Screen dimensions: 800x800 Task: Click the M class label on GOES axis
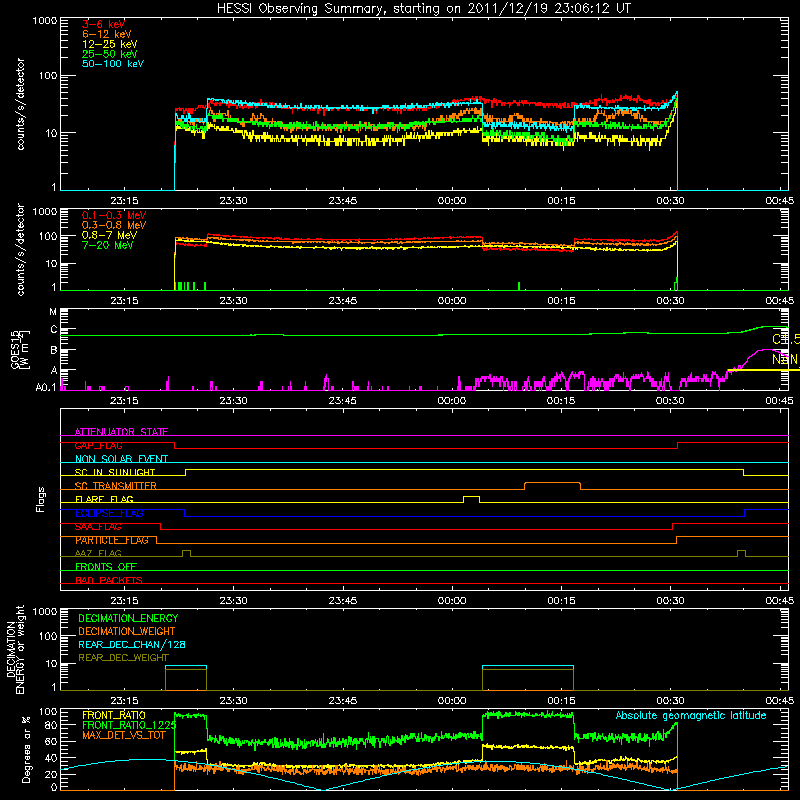coord(53,311)
